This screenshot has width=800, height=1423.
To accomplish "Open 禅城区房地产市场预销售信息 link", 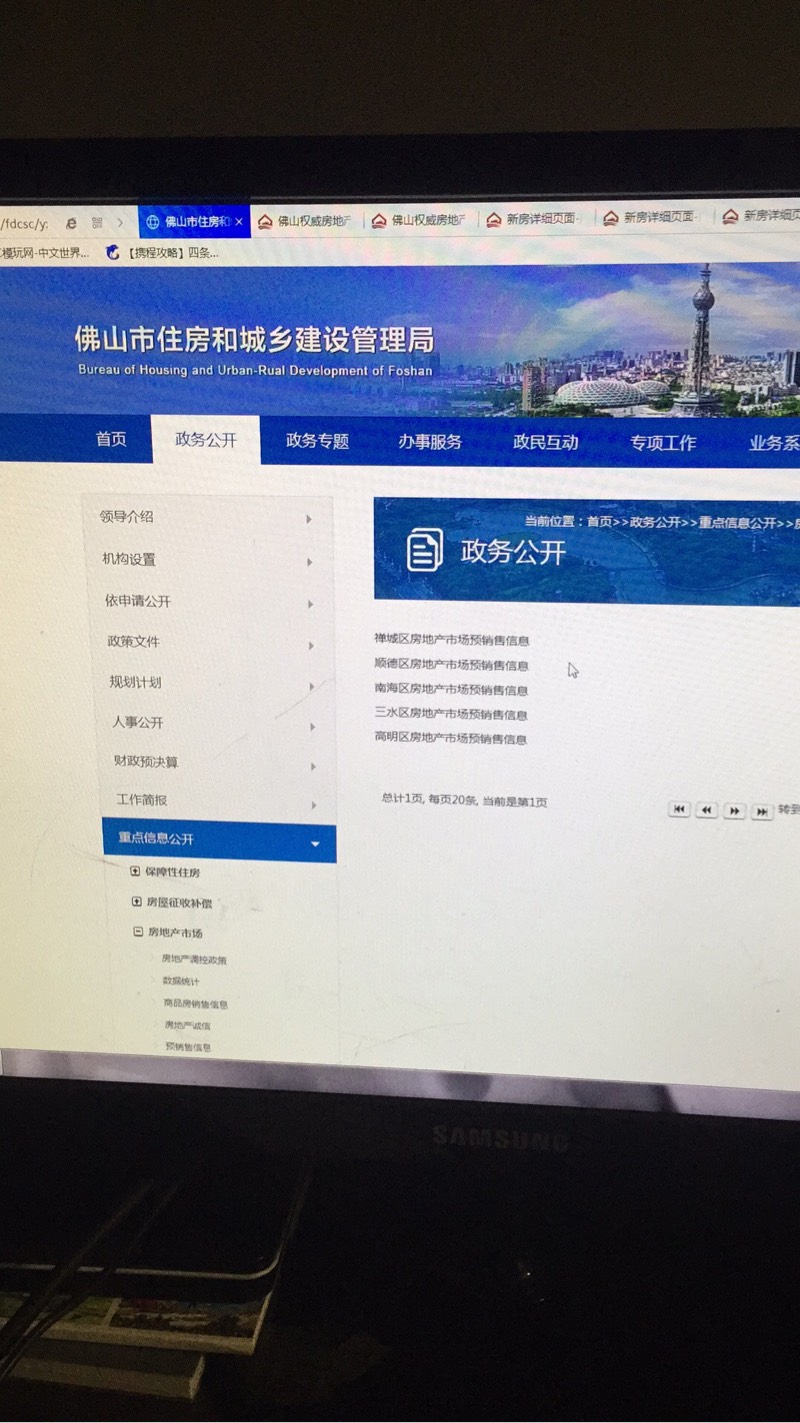I will (451, 640).
